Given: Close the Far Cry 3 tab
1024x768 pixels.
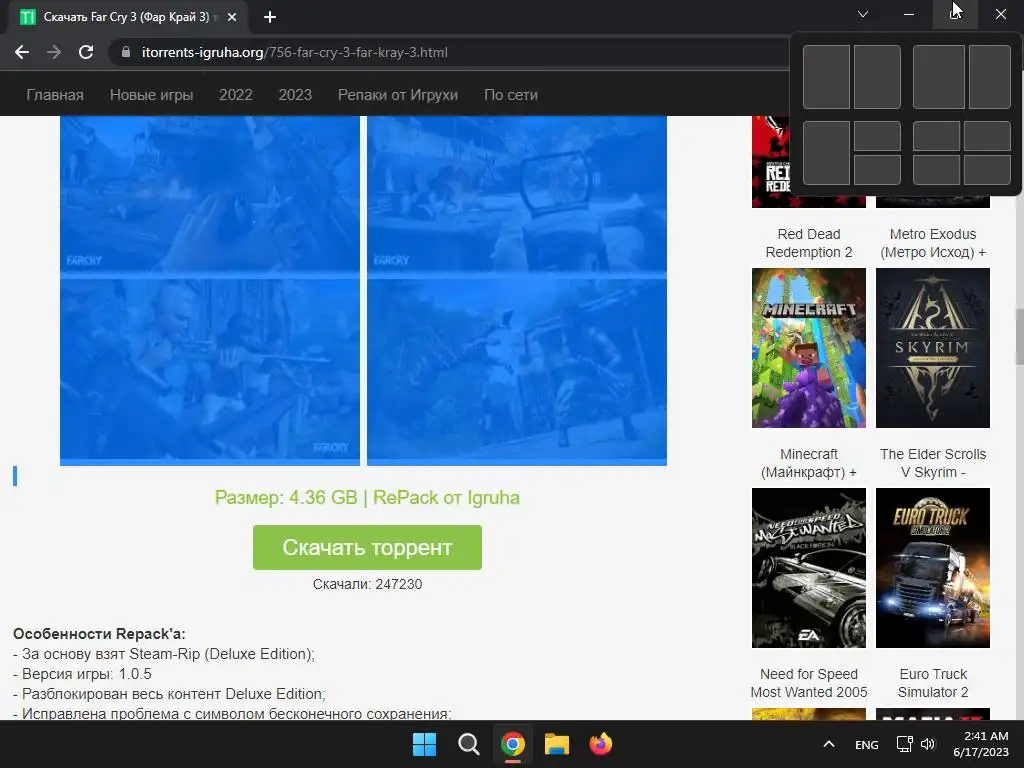Looking at the screenshot, I should (x=232, y=17).
